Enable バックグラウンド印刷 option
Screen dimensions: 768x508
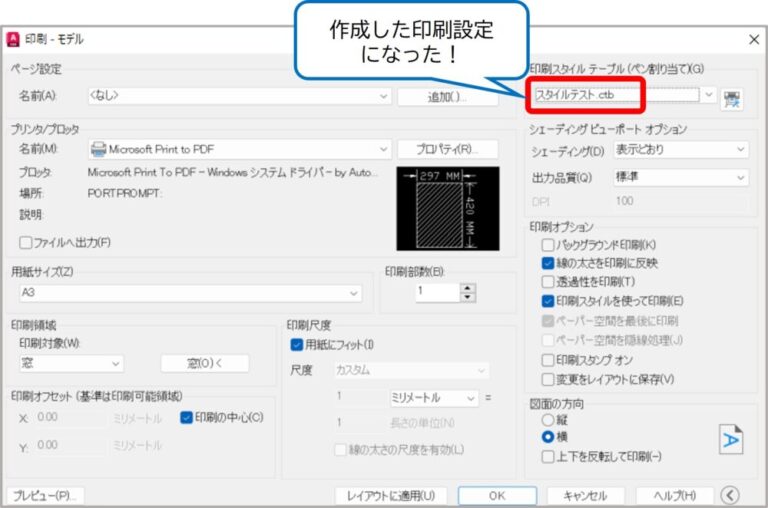click(x=547, y=245)
